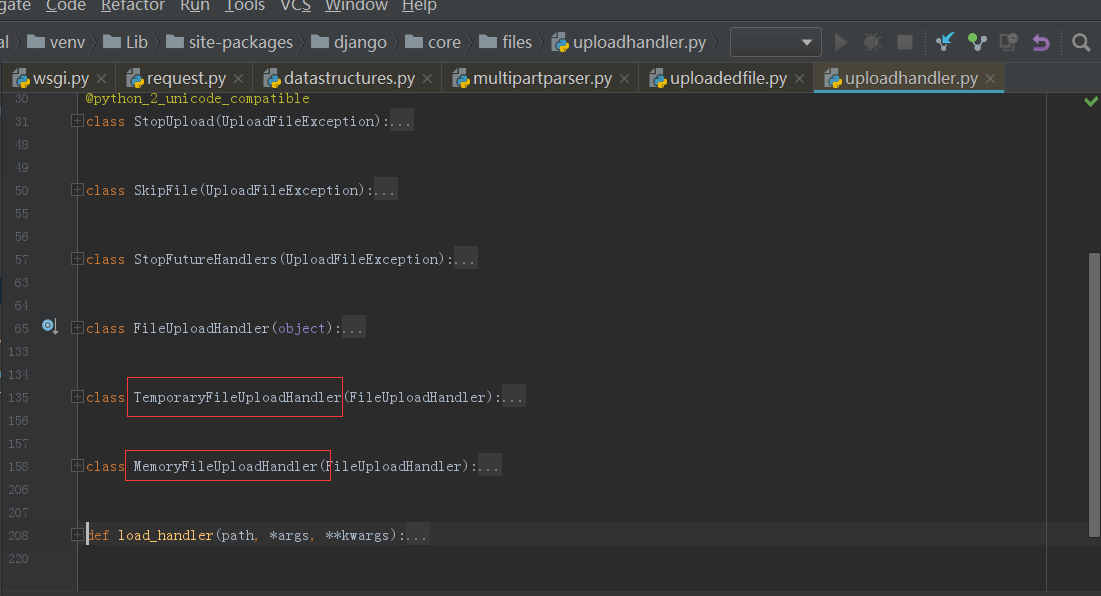Click the @python_2_unicode_compatible decorator
Viewport: 1101px width, 596px height.
coord(197,99)
